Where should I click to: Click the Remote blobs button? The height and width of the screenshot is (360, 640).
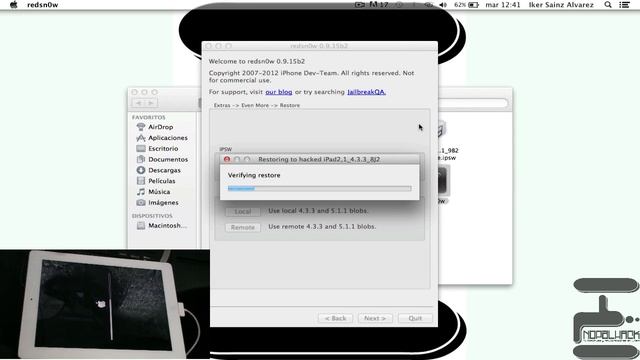[x=242, y=227]
